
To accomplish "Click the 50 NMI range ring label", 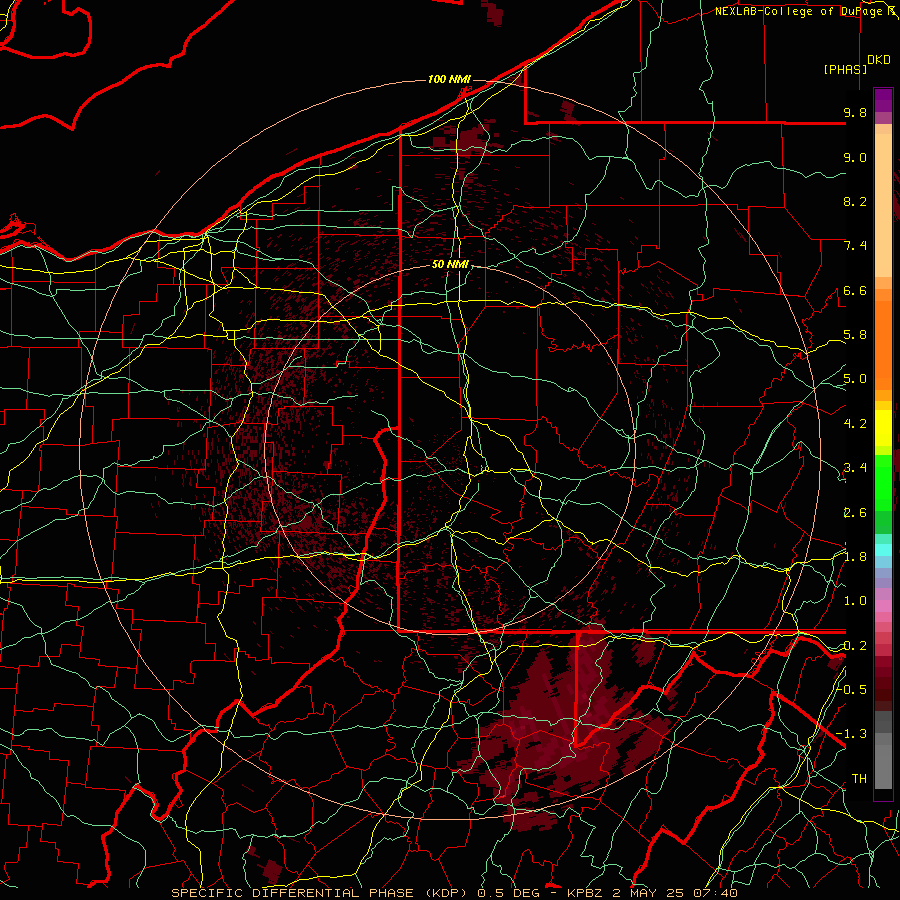I will coord(450,264).
